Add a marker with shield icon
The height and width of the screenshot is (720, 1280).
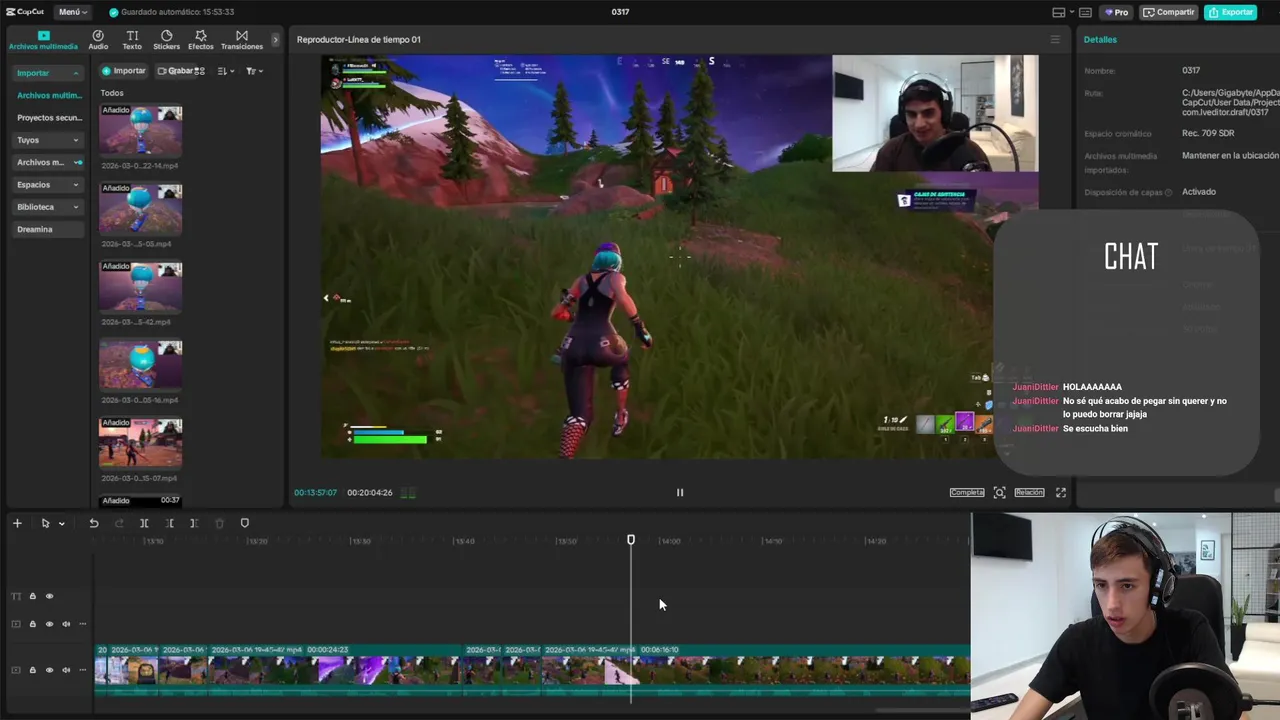point(245,523)
